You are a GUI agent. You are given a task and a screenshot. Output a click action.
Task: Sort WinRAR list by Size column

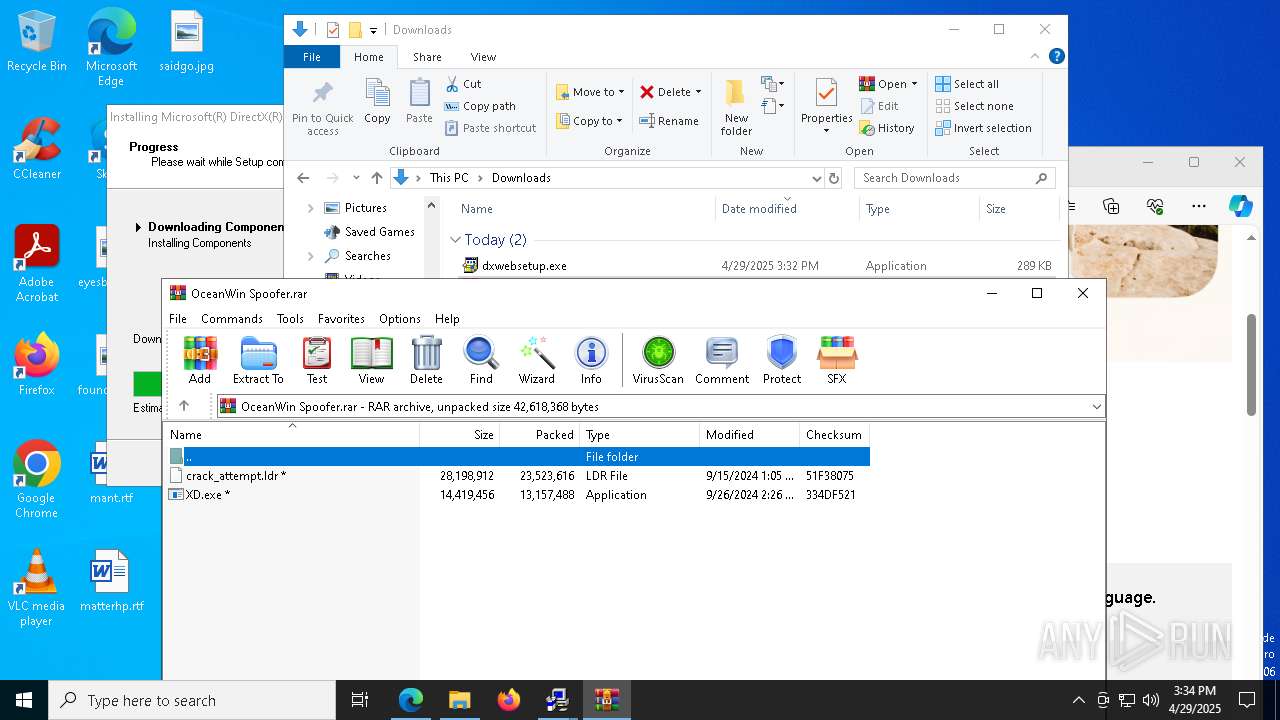tap(460, 435)
